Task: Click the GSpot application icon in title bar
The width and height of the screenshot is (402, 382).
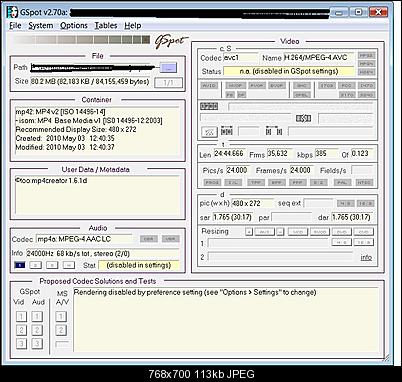Action: point(12,12)
